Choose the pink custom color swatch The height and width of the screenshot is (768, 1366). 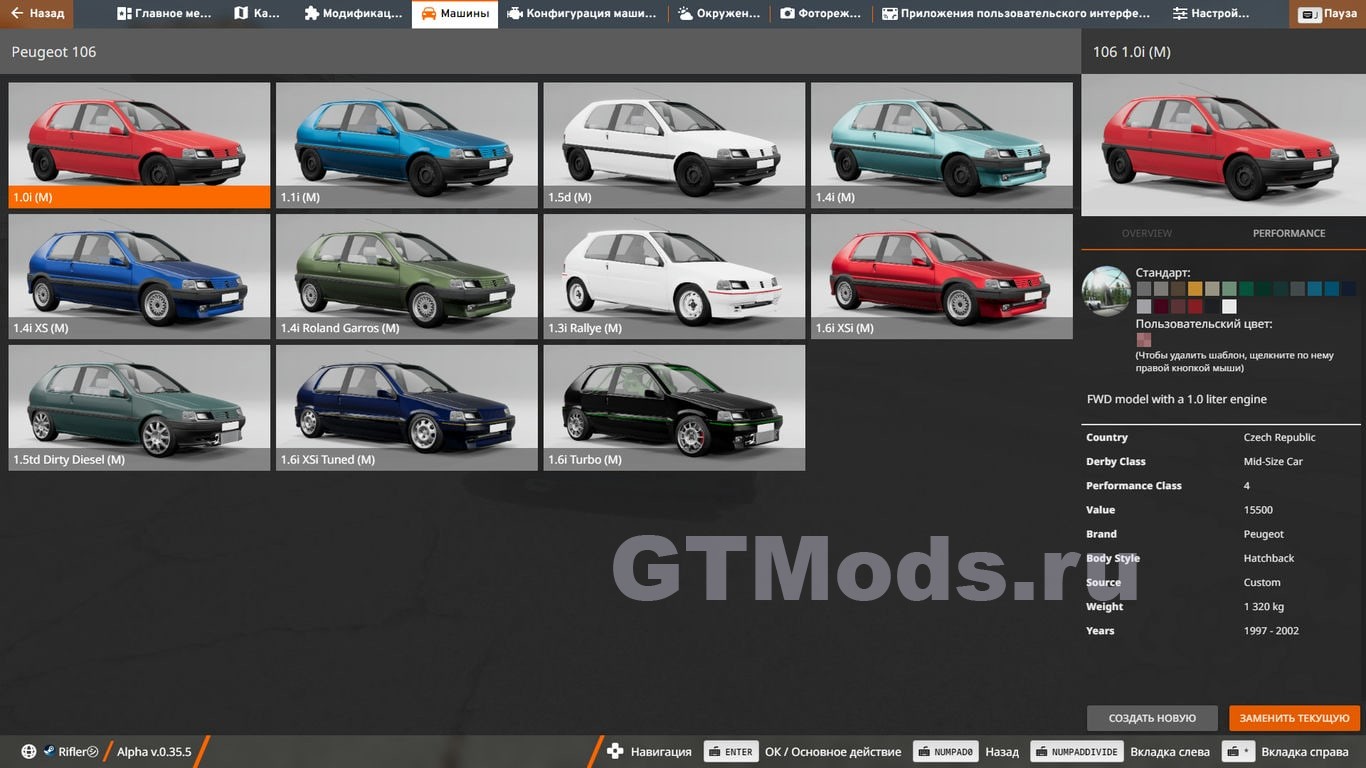[1144, 340]
